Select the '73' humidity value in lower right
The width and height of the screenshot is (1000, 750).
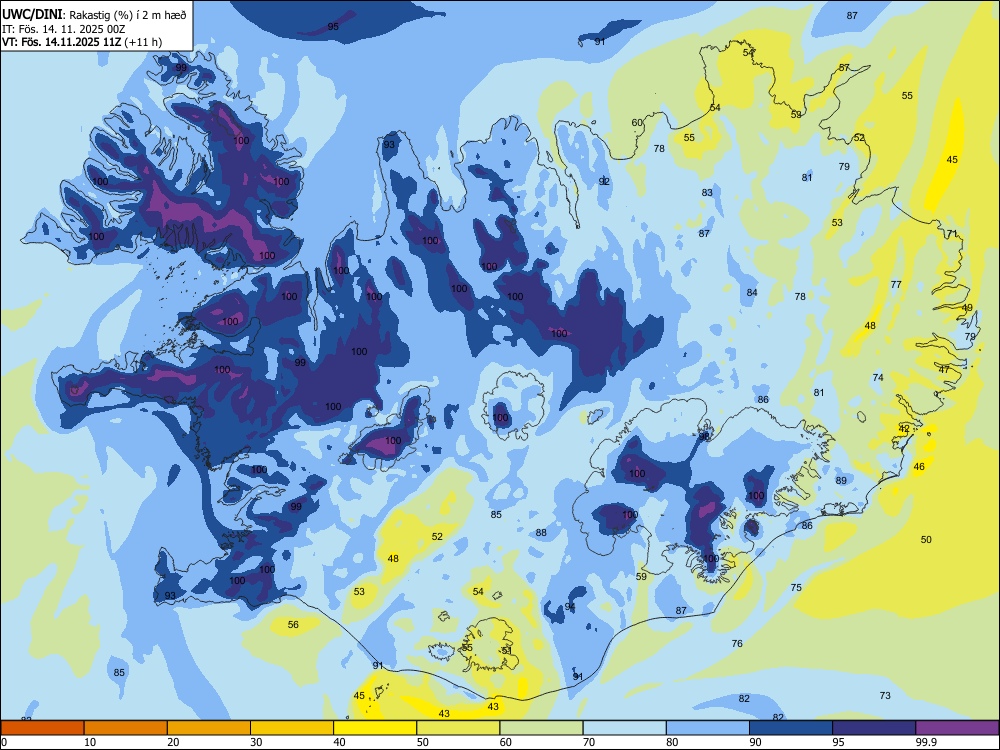[885, 696]
